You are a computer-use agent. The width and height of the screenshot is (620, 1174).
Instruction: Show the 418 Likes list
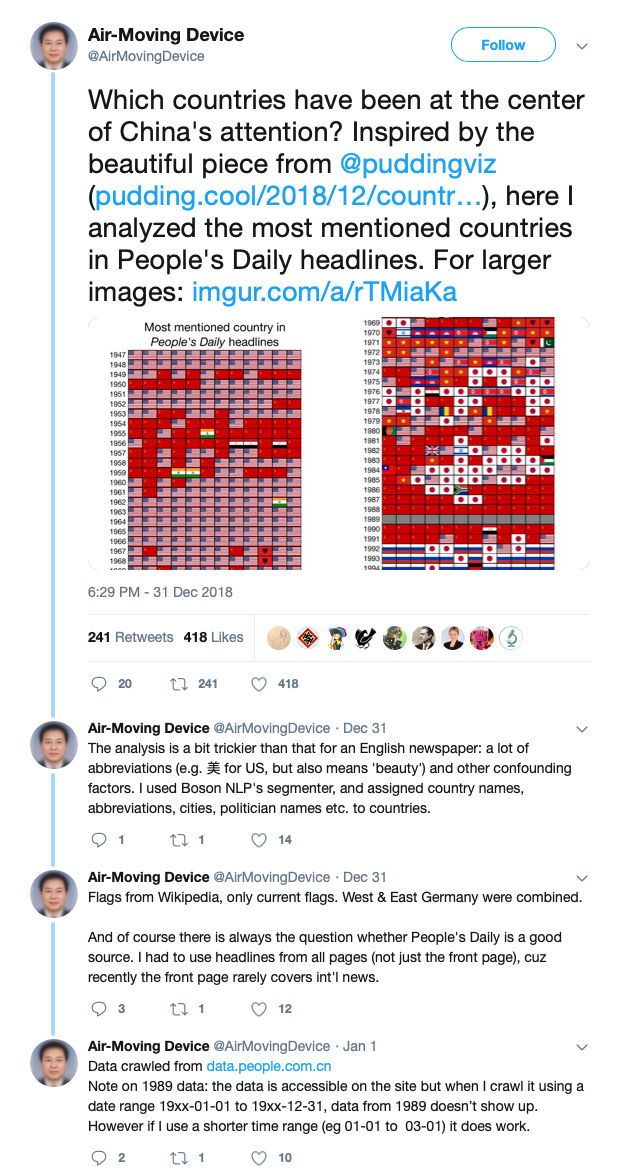[x=213, y=637]
